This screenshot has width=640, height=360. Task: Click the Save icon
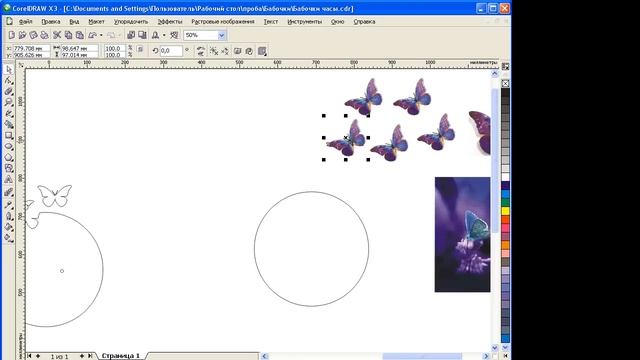pyautogui.click(x=33, y=35)
